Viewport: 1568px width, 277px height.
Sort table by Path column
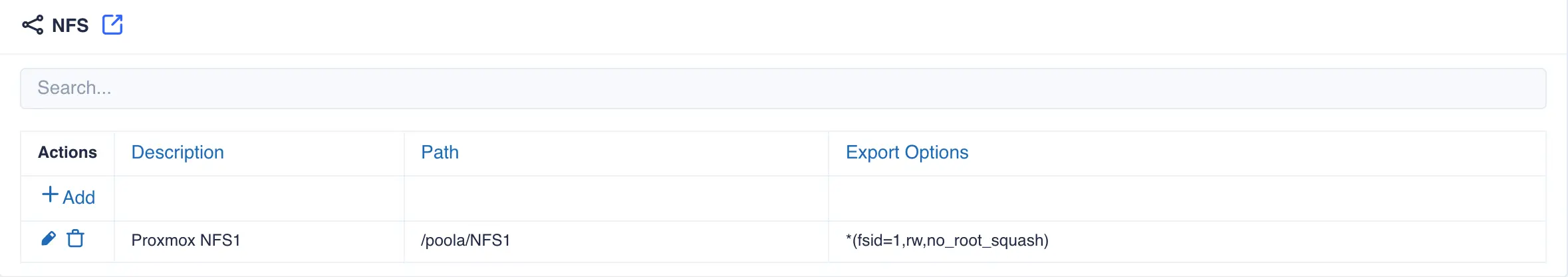pos(440,152)
